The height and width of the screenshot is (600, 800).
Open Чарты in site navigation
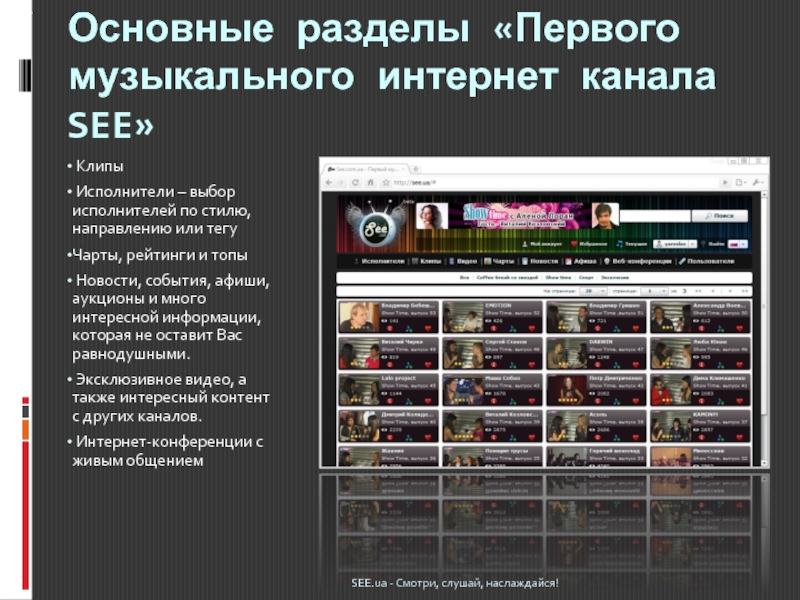499,261
